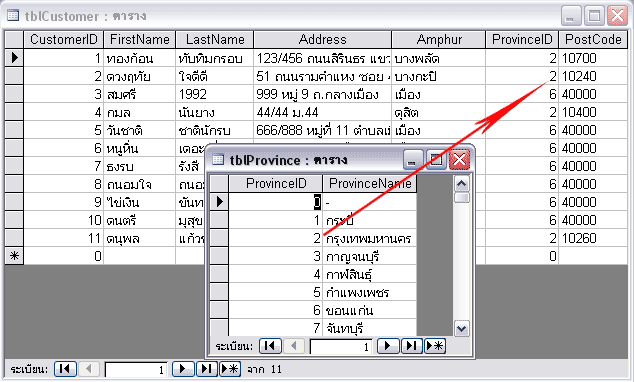The width and height of the screenshot is (634, 382).
Task: Go to previous record in tblCustomer navigator
Action: click(x=89, y=369)
